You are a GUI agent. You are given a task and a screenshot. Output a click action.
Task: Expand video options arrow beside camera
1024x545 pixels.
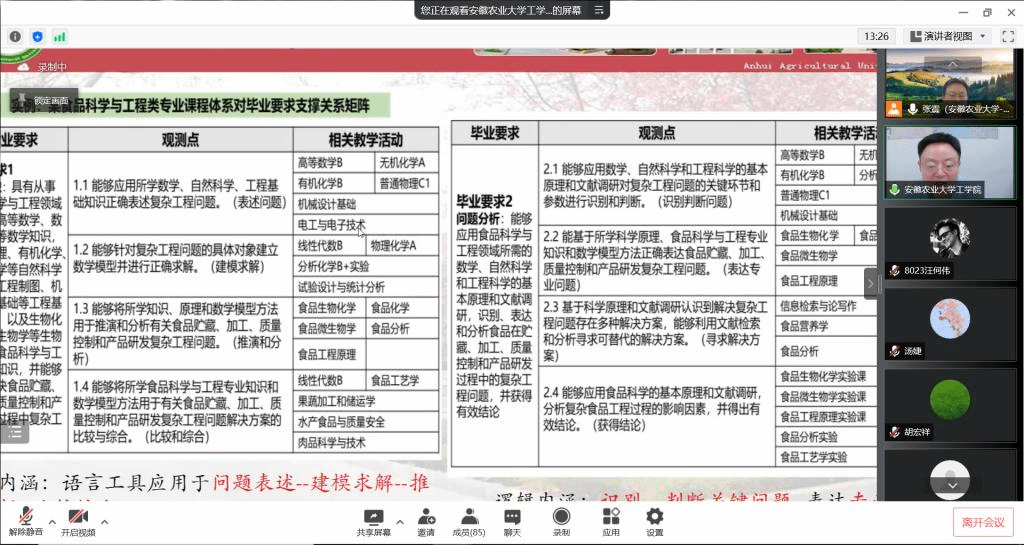104,521
